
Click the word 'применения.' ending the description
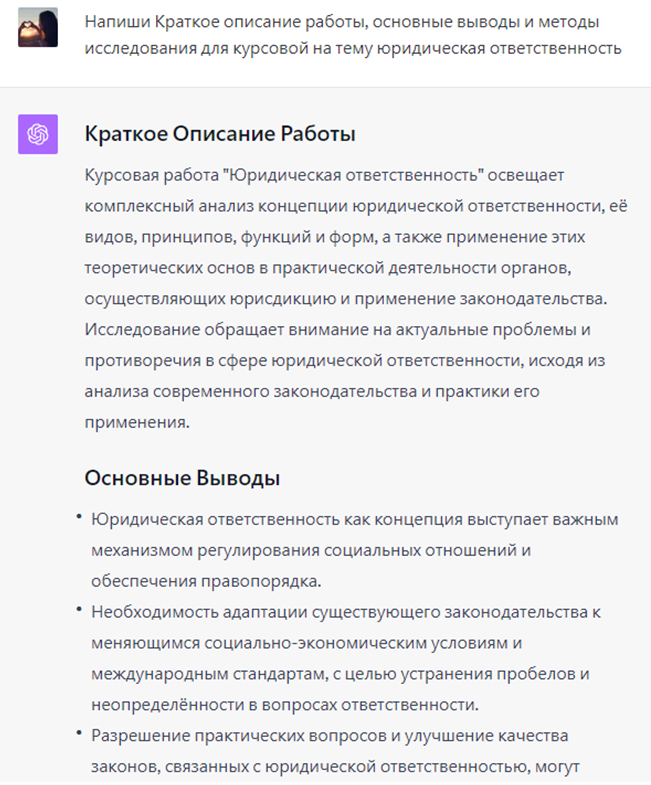[x=137, y=423]
